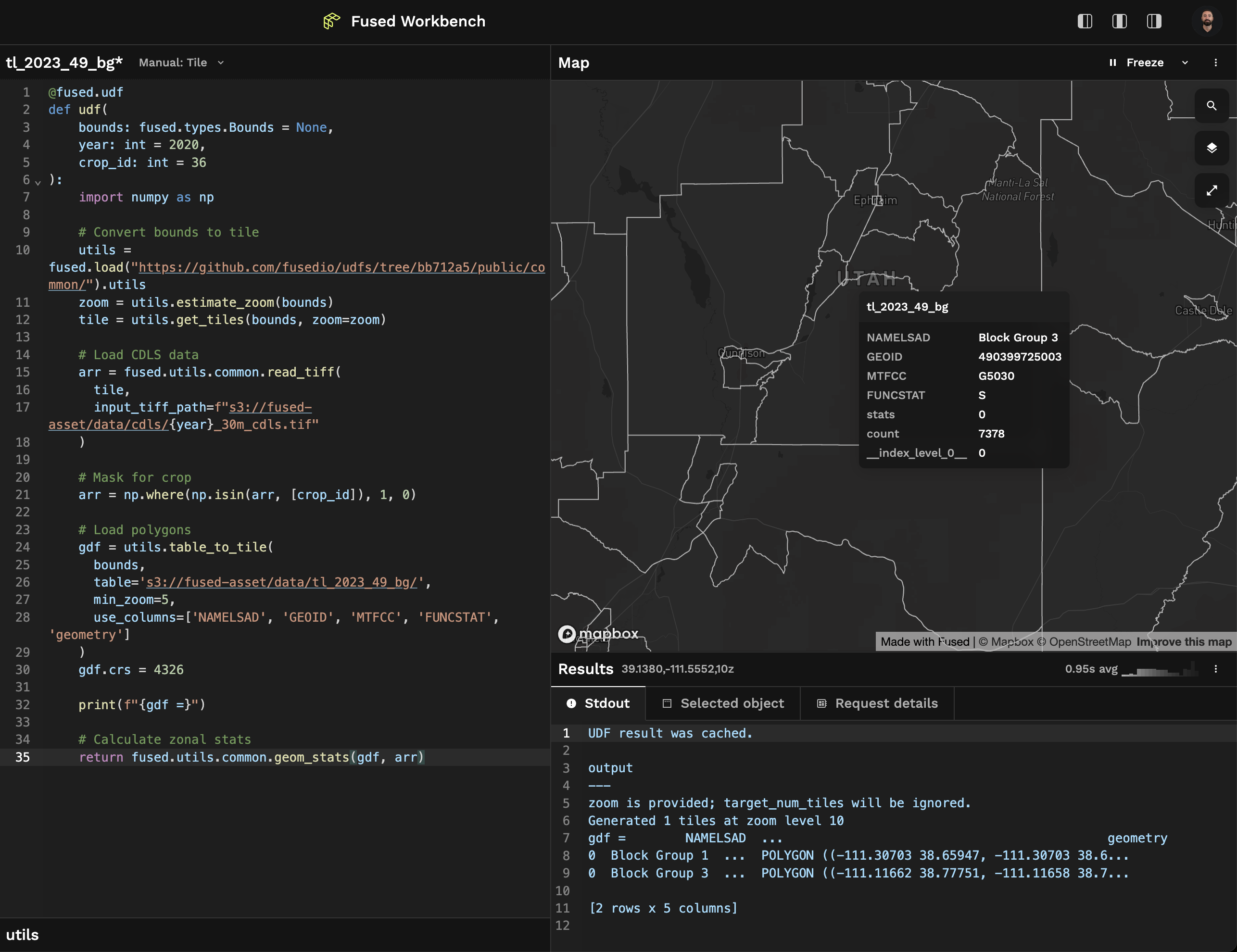Screen dimensions: 1237x952
Task: Click the Manti-La Sal National Forest label
Action: point(1018,190)
